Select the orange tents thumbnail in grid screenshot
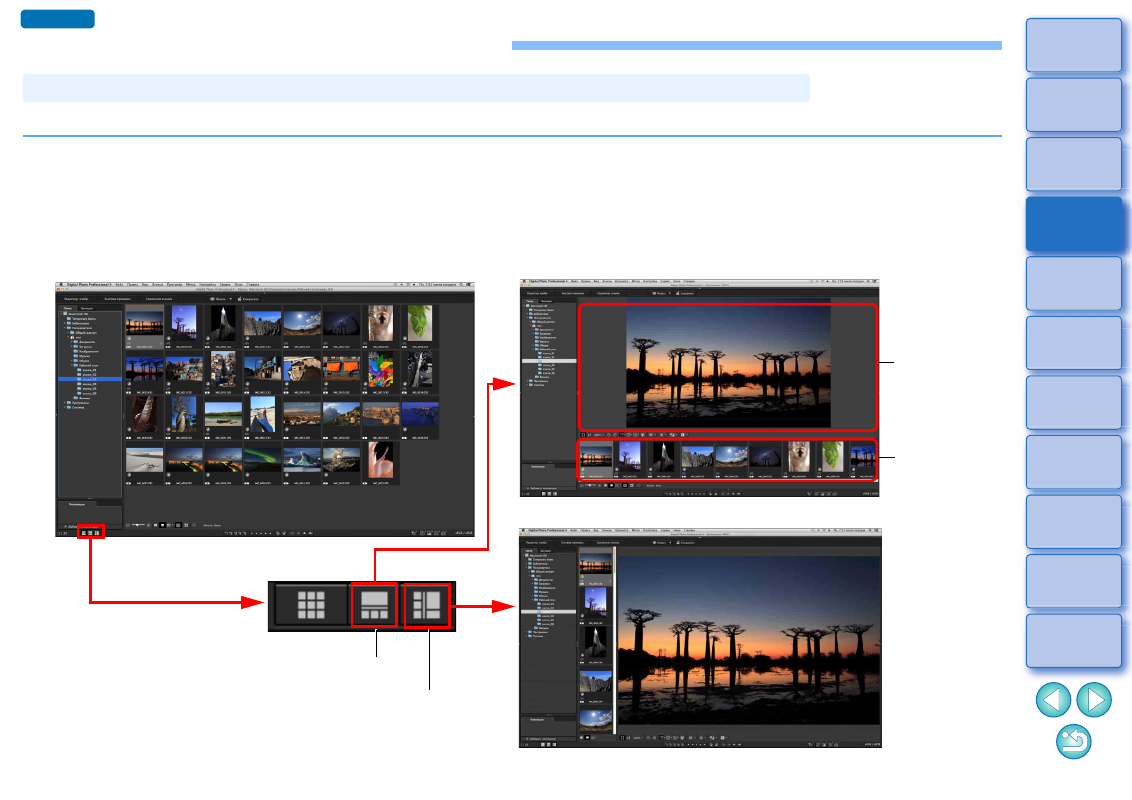The height and width of the screenshot is (800, 1132). 341,370
